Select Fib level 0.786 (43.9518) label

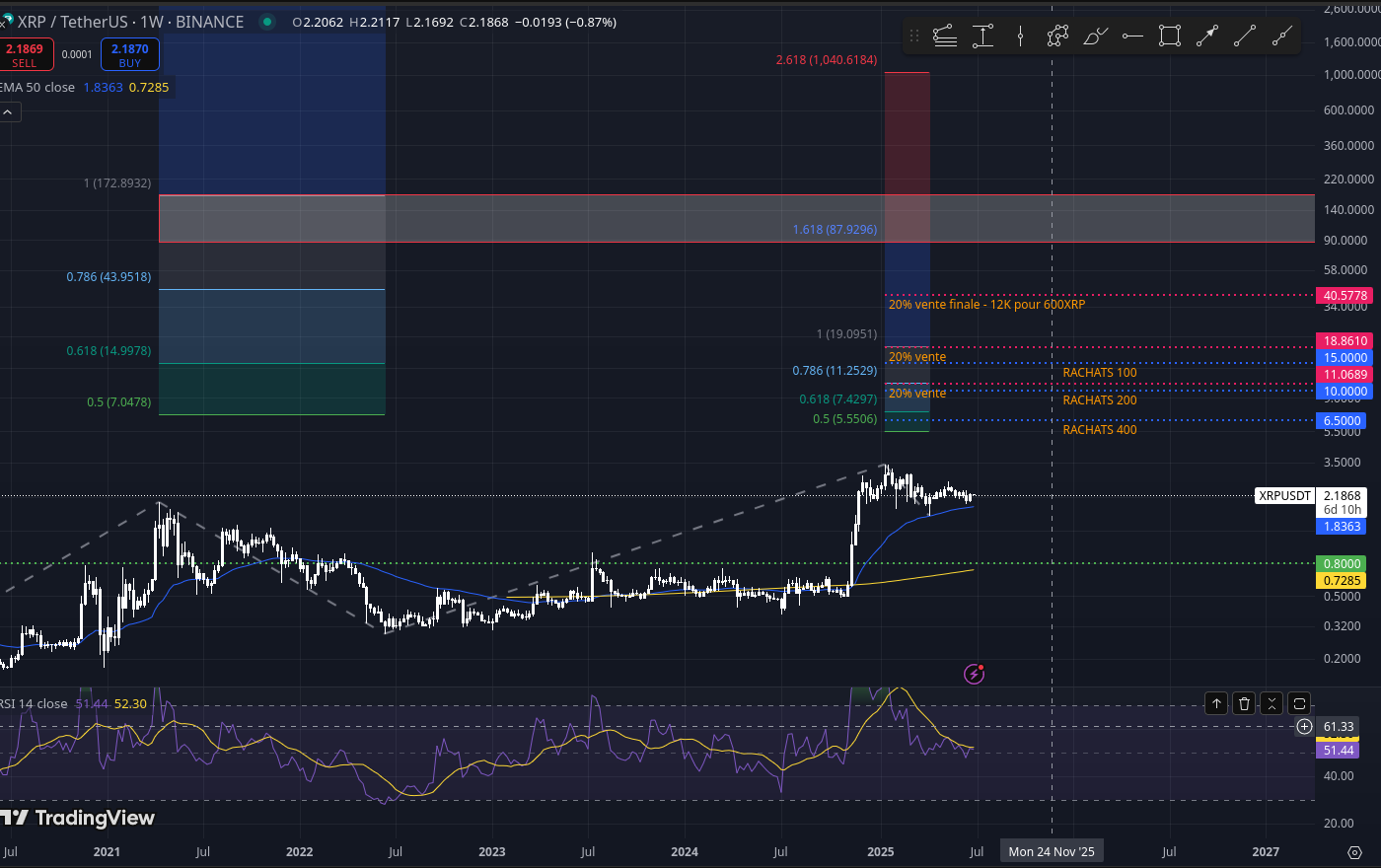109,277
